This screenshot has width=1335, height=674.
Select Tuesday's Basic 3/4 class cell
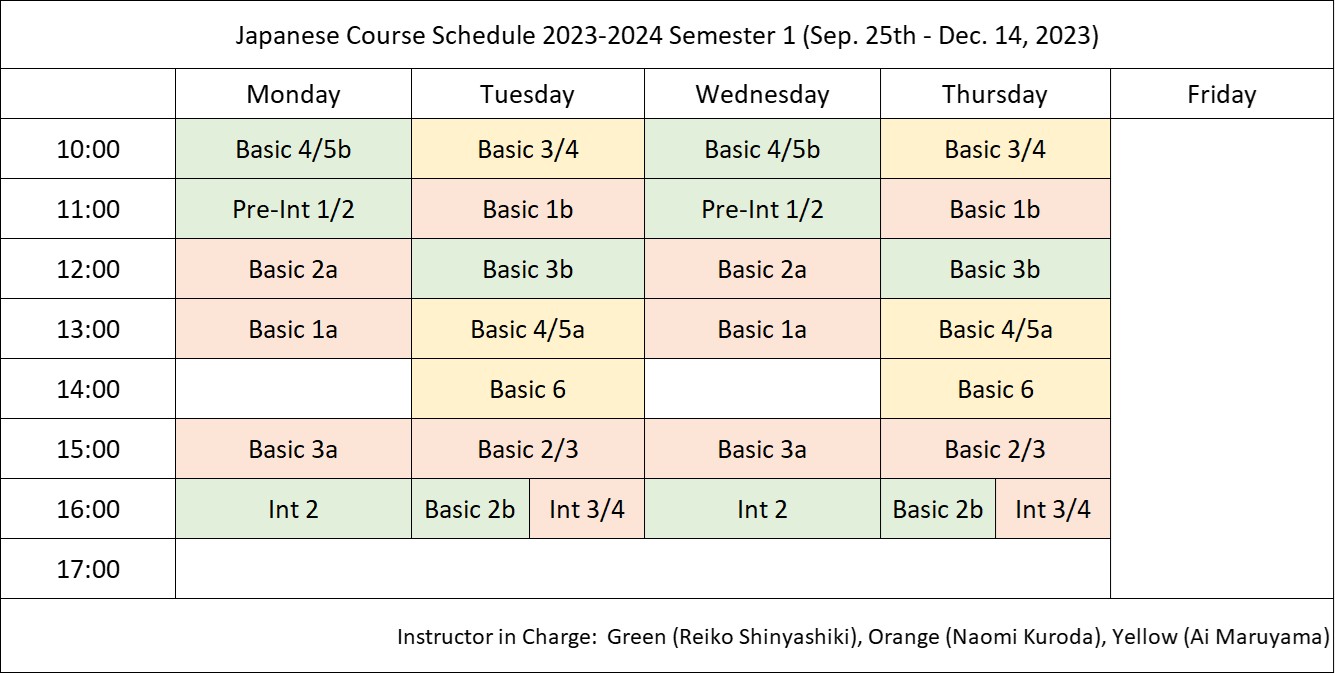click(x=527, y=149)
